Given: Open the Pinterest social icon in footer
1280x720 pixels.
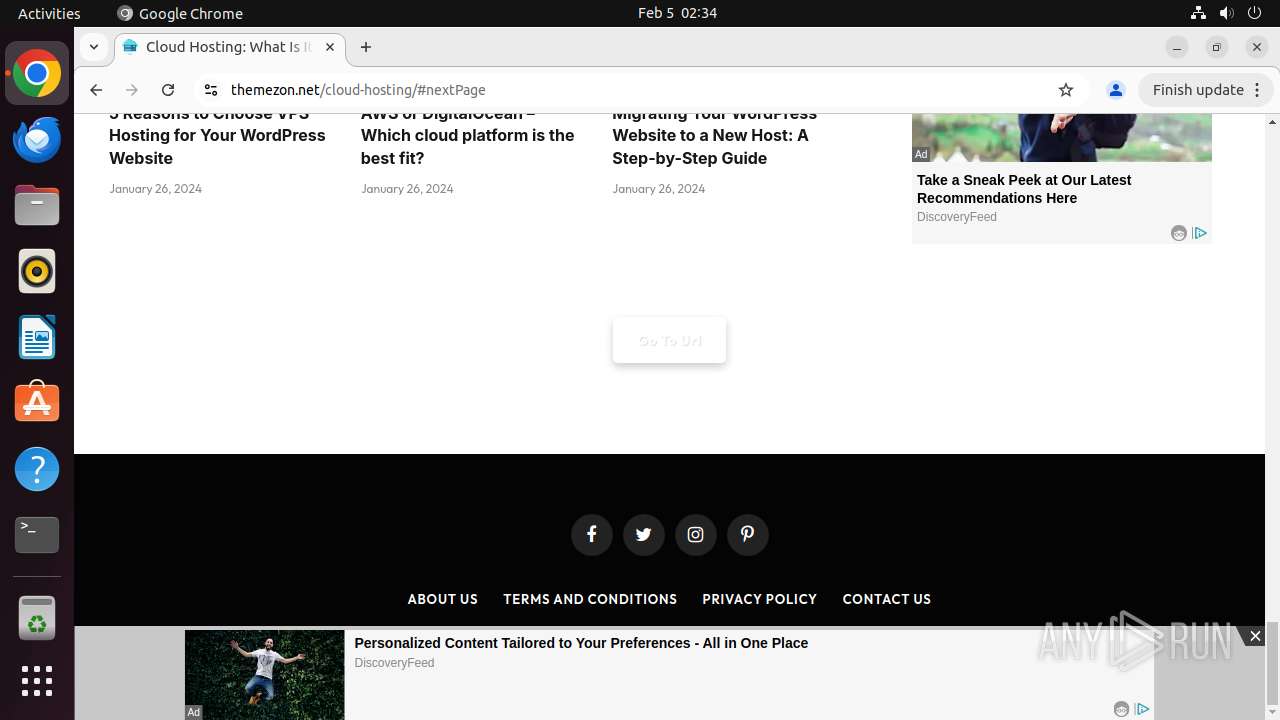Looking at the screenshot, I should tap(747, 534).
